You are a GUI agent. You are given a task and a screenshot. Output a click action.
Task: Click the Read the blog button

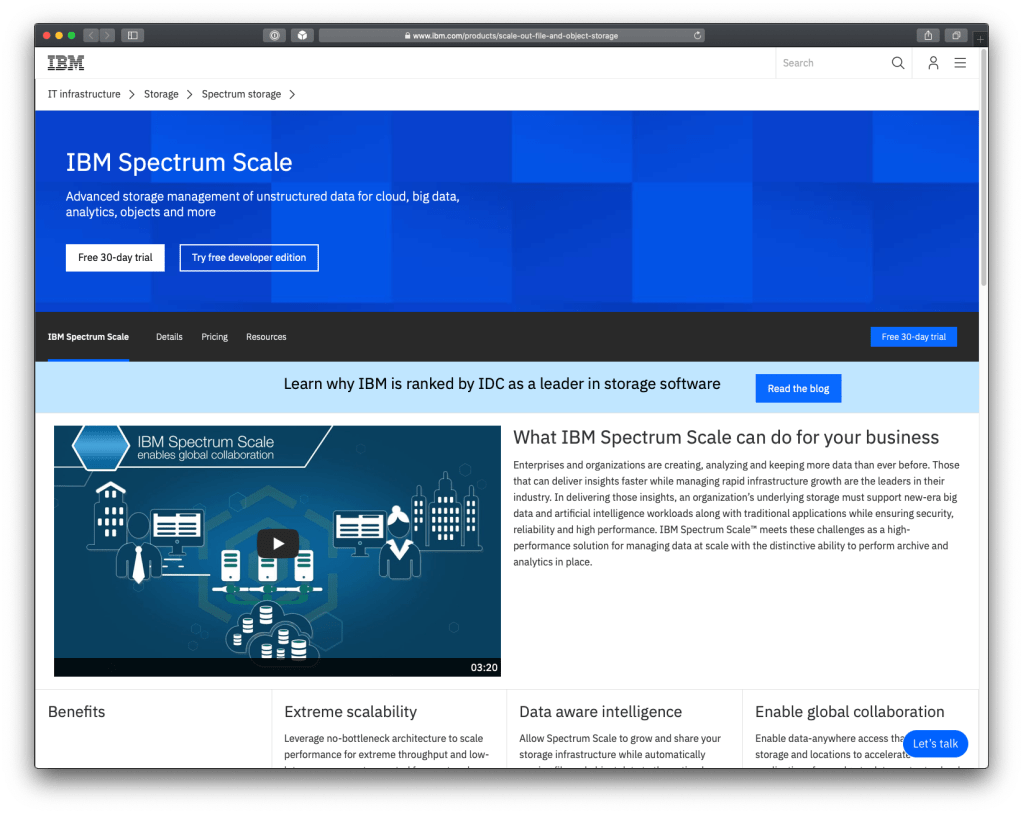pos(798,389)
